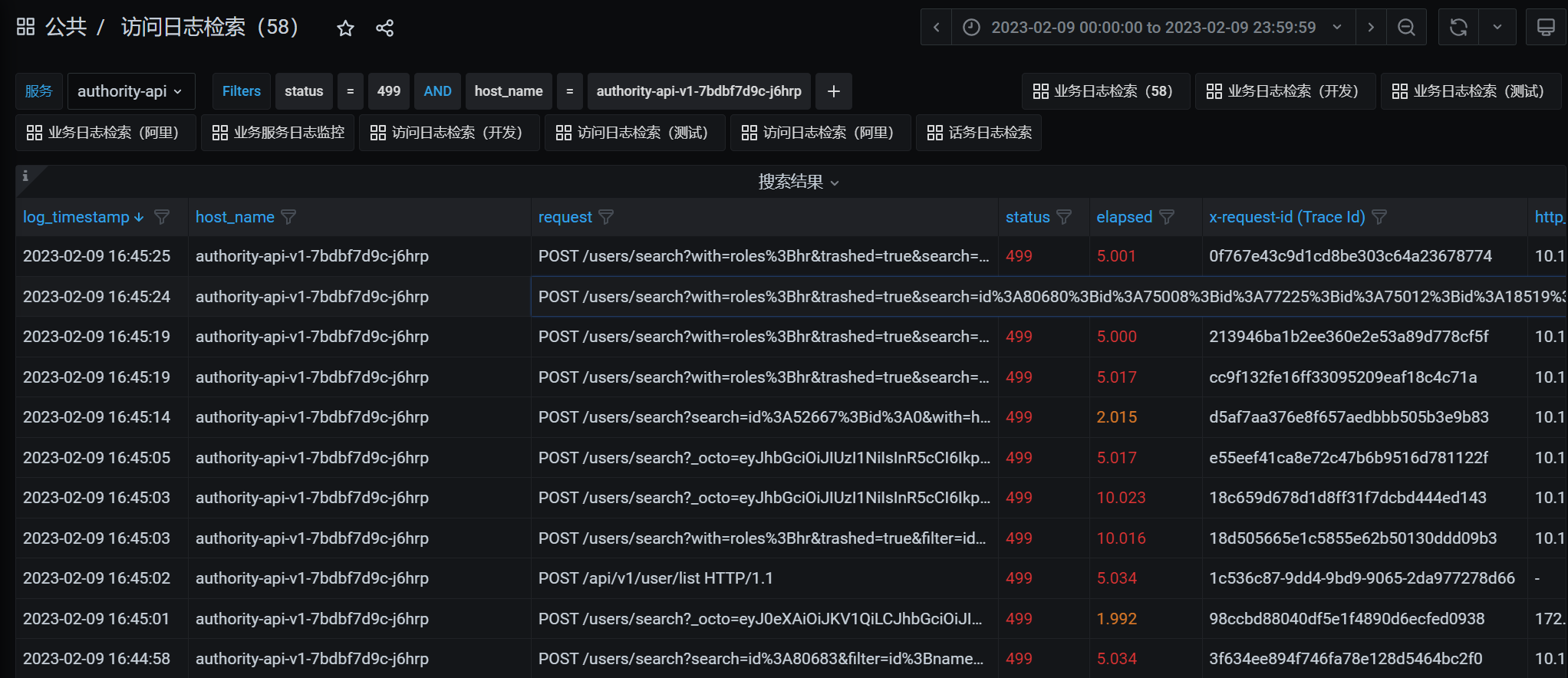
Task: Sort by request column header
Action: pos(565,217)
